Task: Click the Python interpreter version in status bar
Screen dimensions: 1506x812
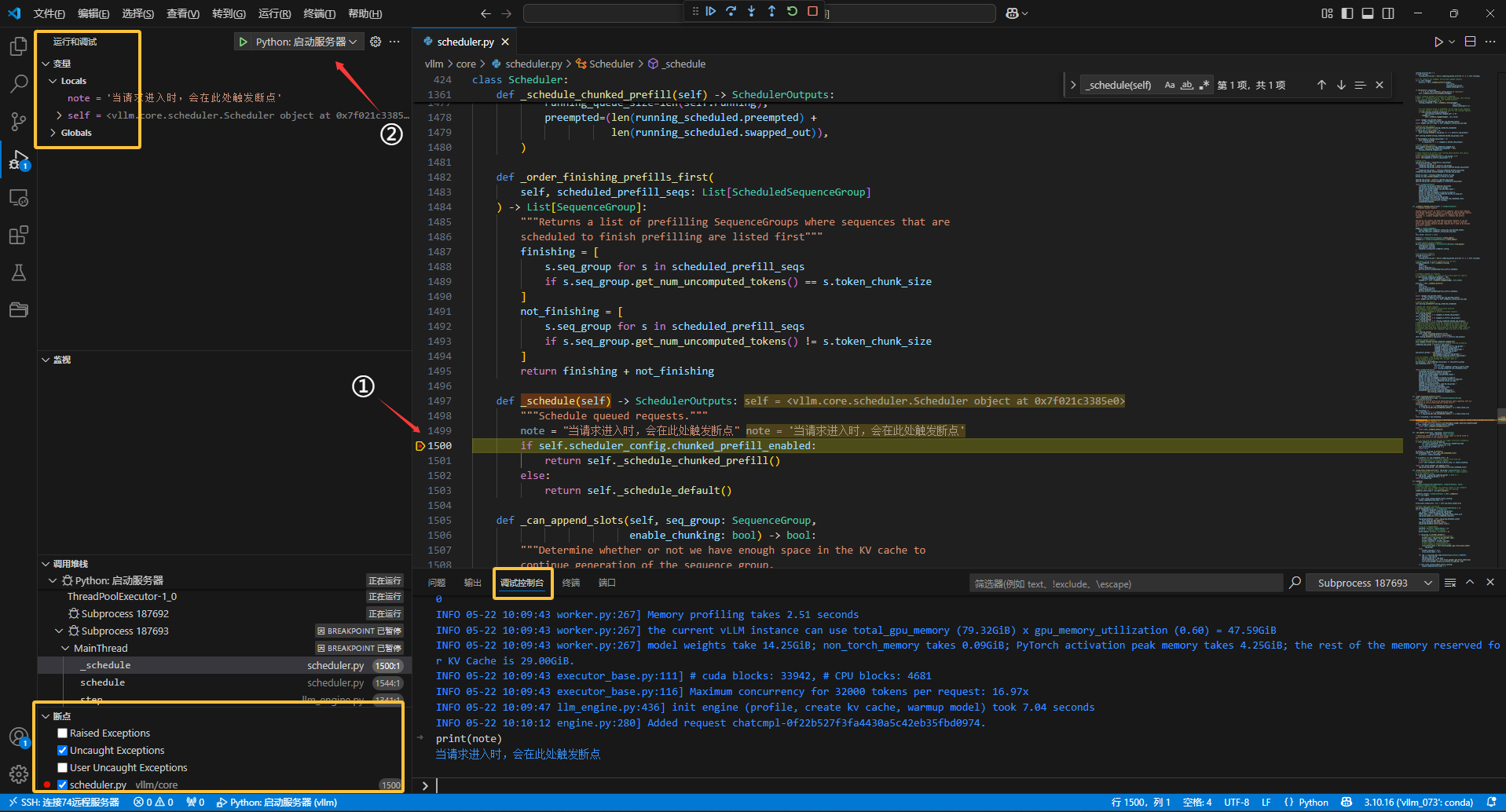Action: 1418,803
